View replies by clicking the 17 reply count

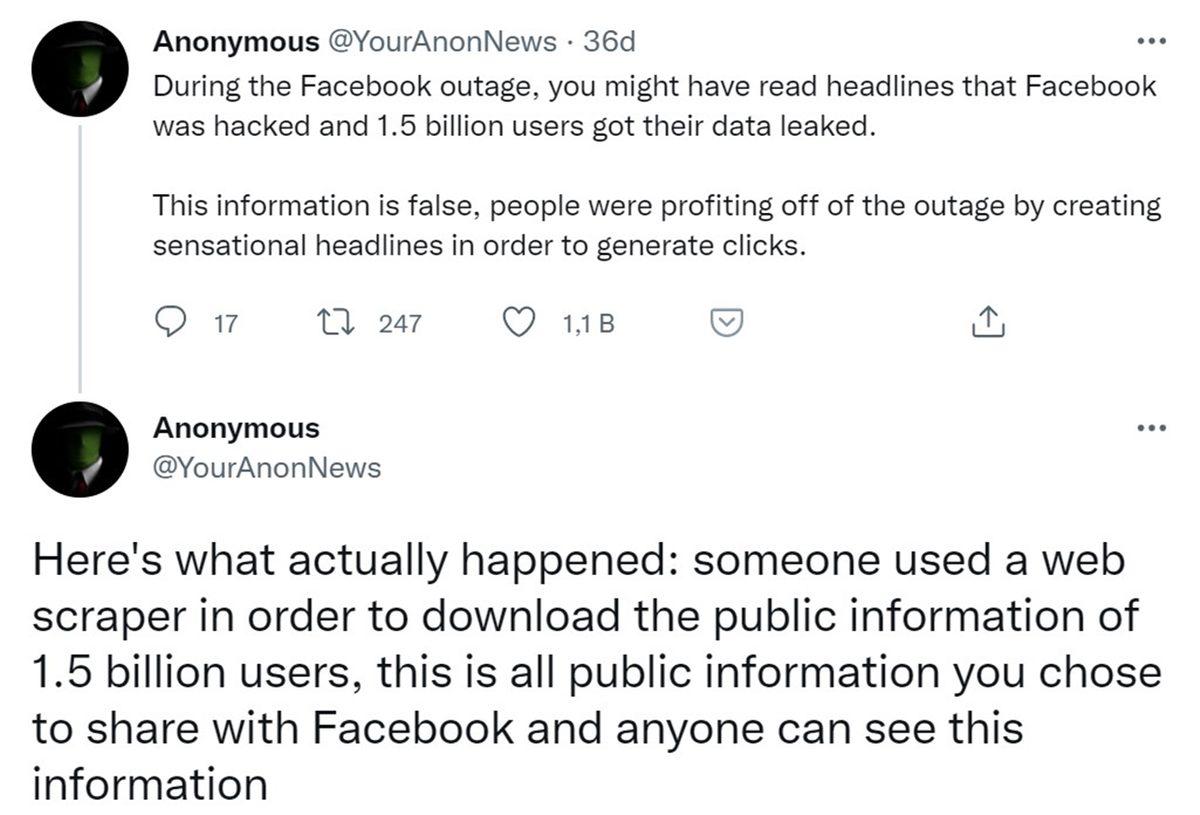point(224,322)
